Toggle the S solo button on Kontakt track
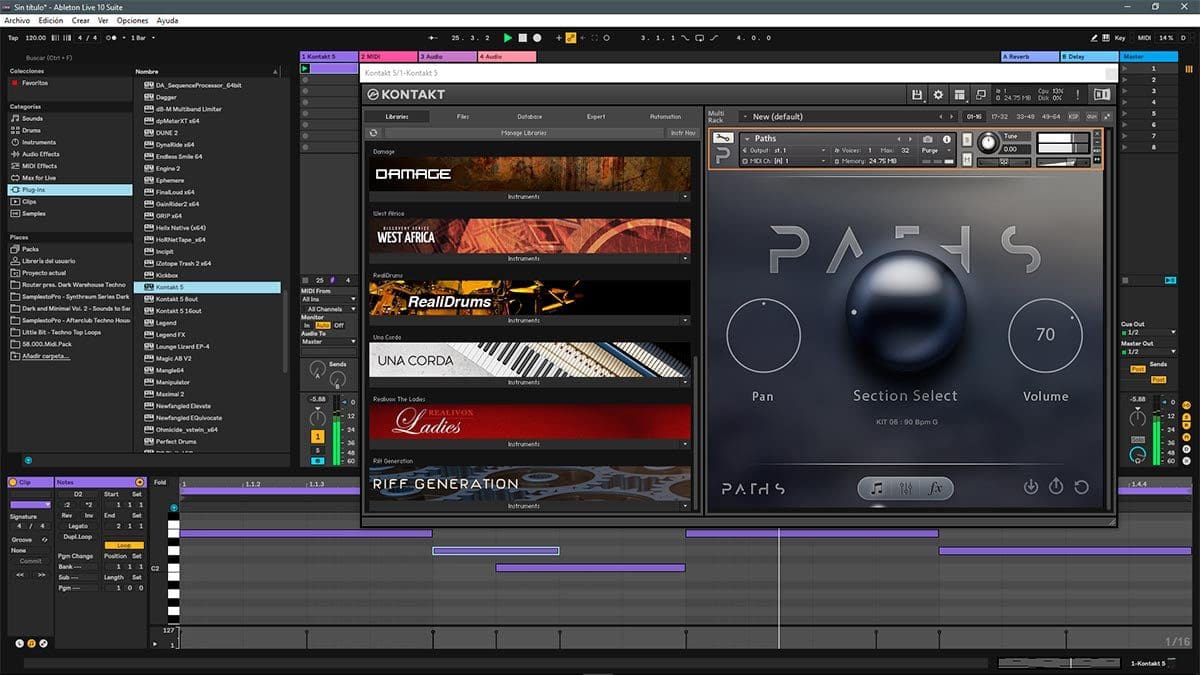 click(318, 451)
